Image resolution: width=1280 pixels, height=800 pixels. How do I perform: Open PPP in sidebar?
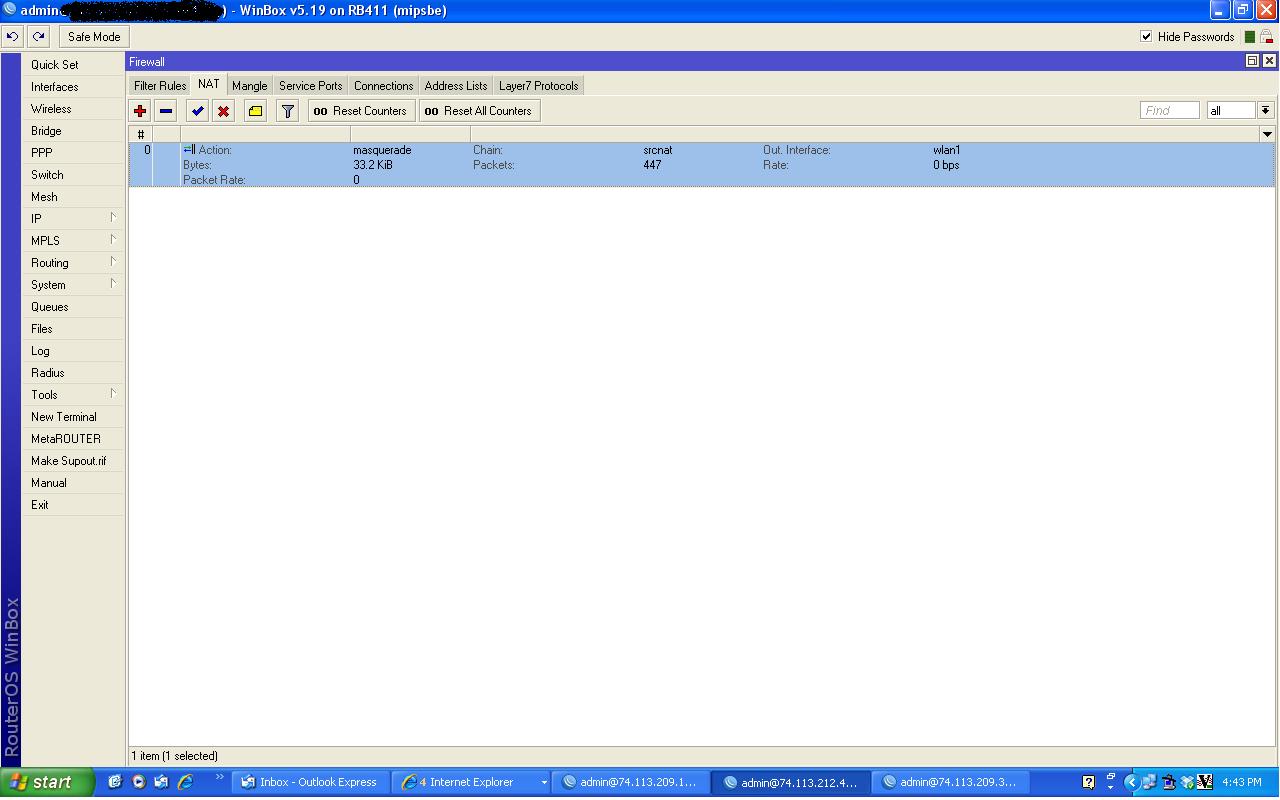[x=73, y=152]
